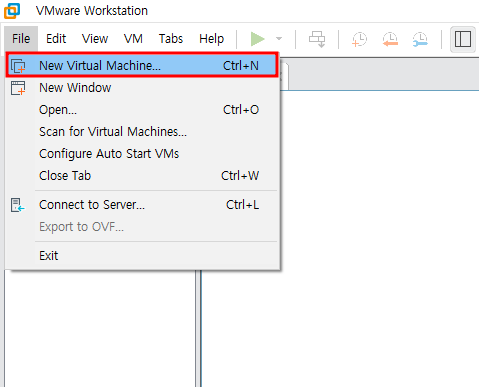The width and height of the screenshot is (479, 387).
Task: Open the File menu
Action: click(21, 39)
